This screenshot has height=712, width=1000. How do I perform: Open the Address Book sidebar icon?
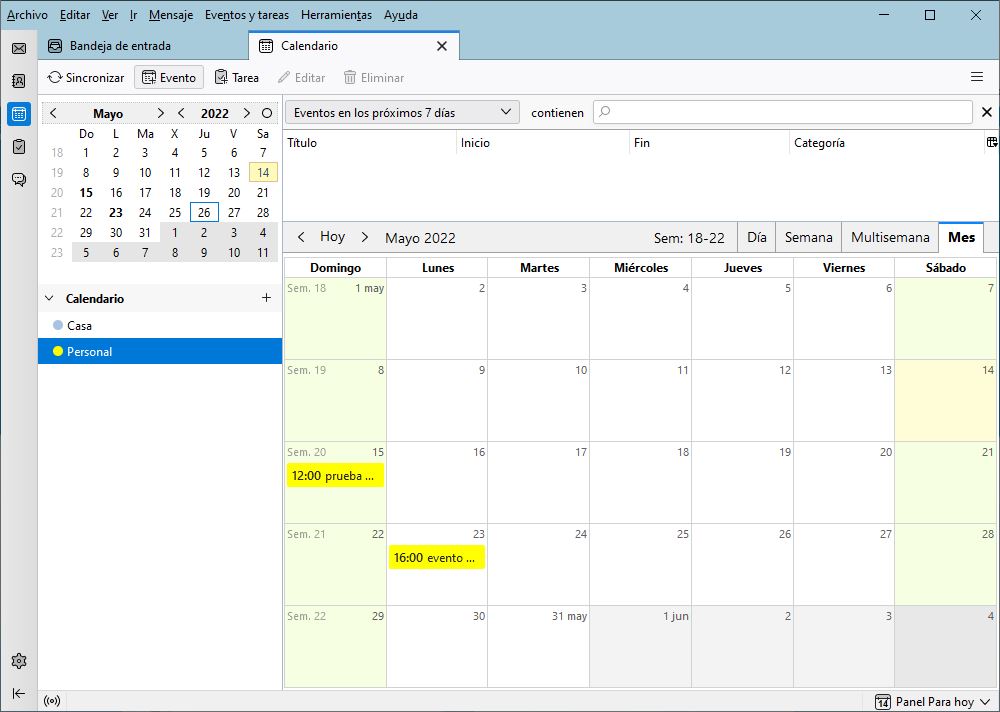coord(18,81)
